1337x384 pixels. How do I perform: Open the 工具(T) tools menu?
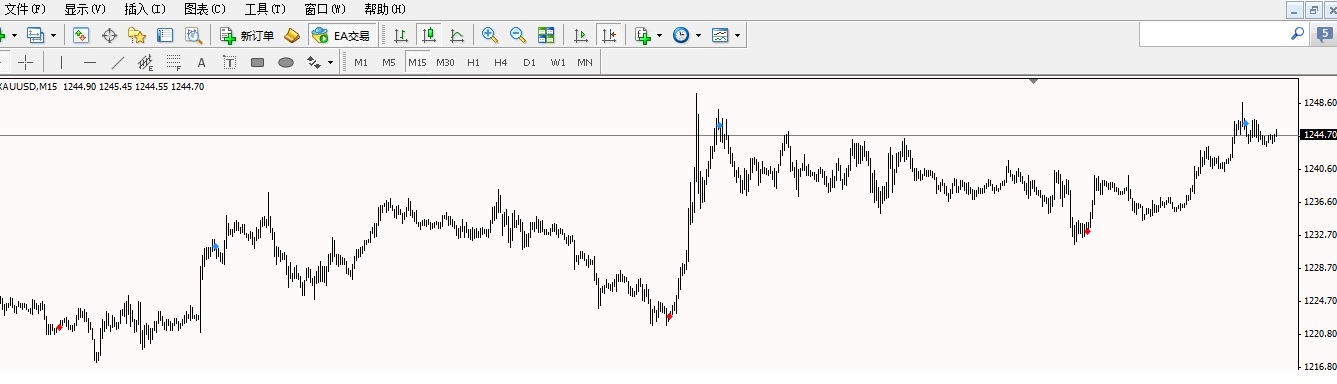[x=265, y=8]
